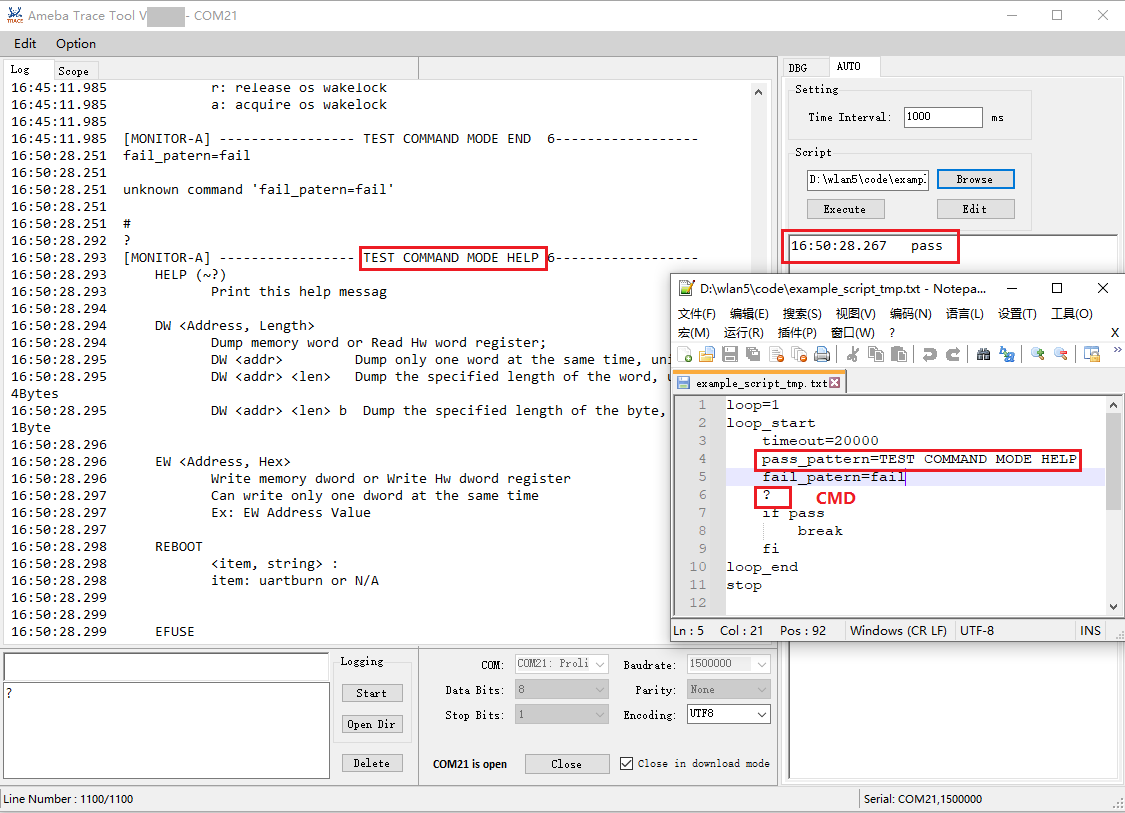Click the New file icon in Notepad++

pyautogui.click(x=685, y=354)
